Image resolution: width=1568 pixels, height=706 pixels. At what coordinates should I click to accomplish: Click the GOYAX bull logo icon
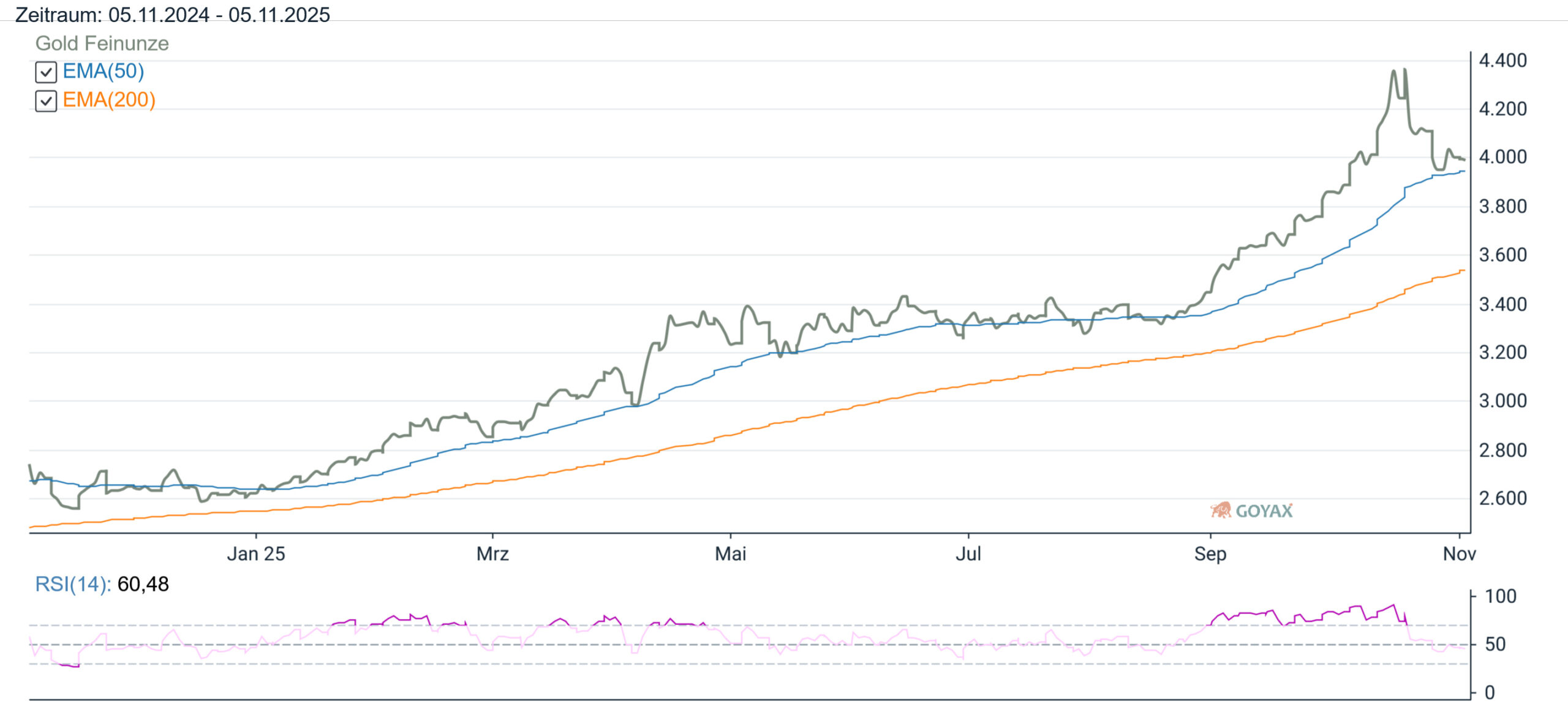click(1221, 510)
